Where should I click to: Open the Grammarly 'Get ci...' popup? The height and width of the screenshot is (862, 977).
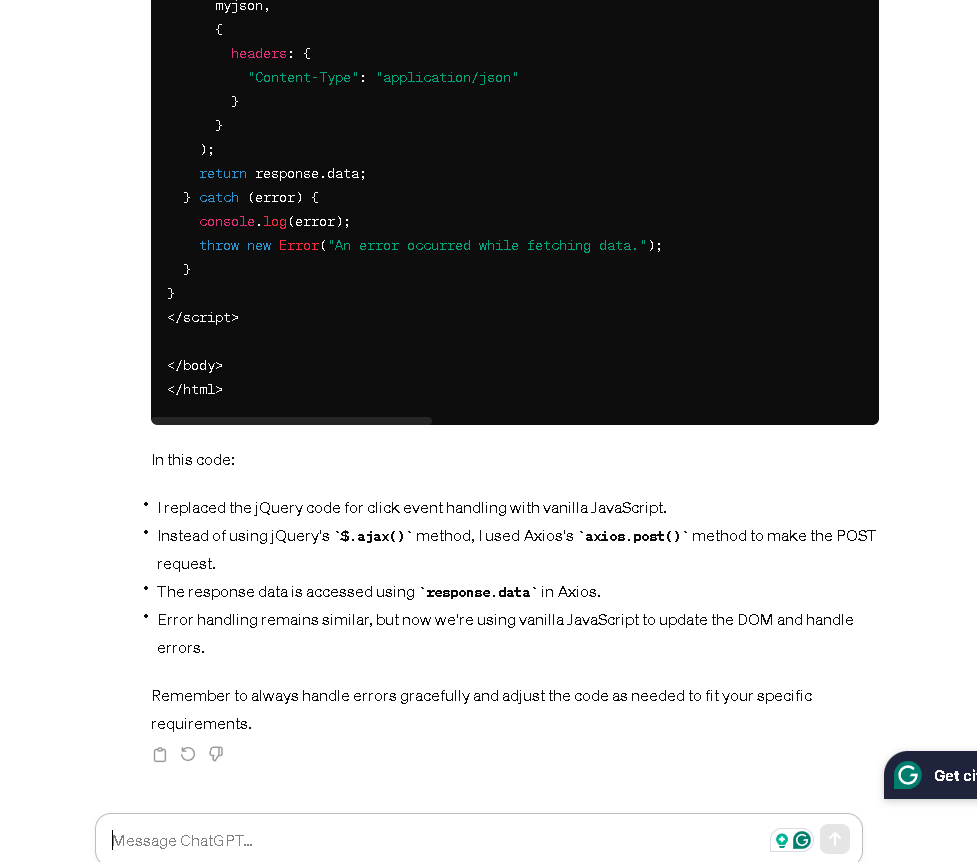930,775
